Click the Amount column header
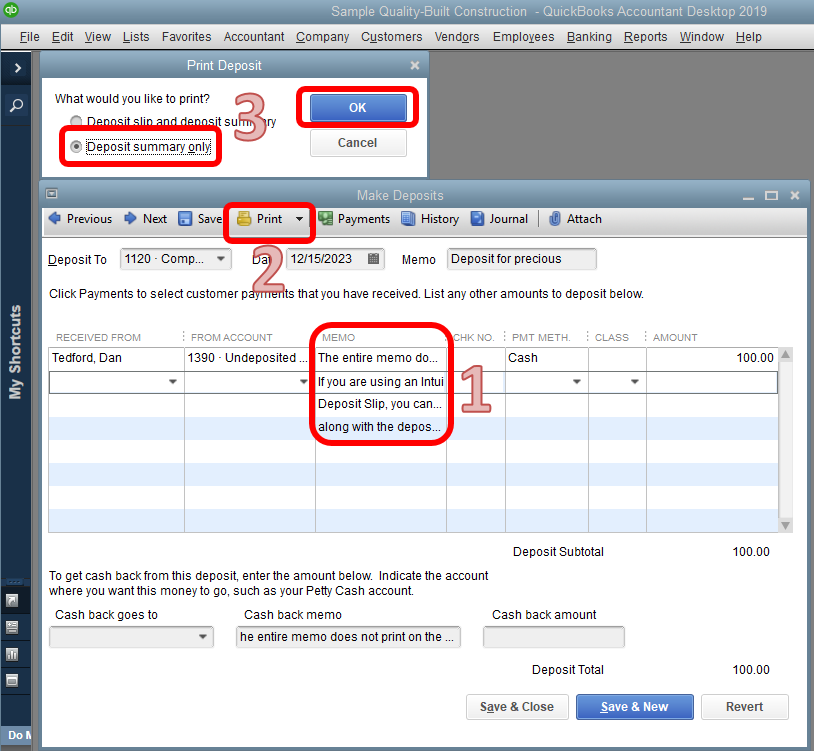The image size is (814, 751). [x=675, y=337]
